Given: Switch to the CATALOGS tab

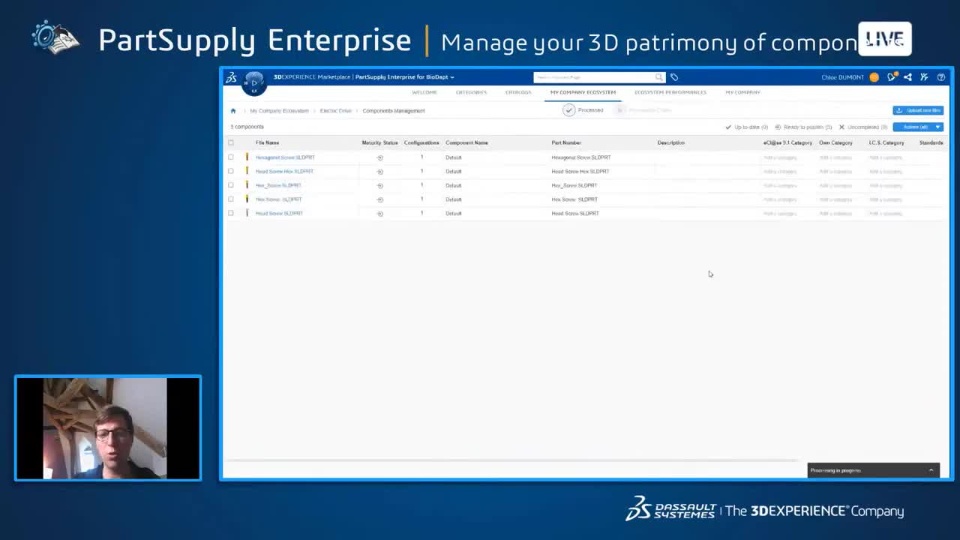Looking at the screenshot, I should coord(518,92).
